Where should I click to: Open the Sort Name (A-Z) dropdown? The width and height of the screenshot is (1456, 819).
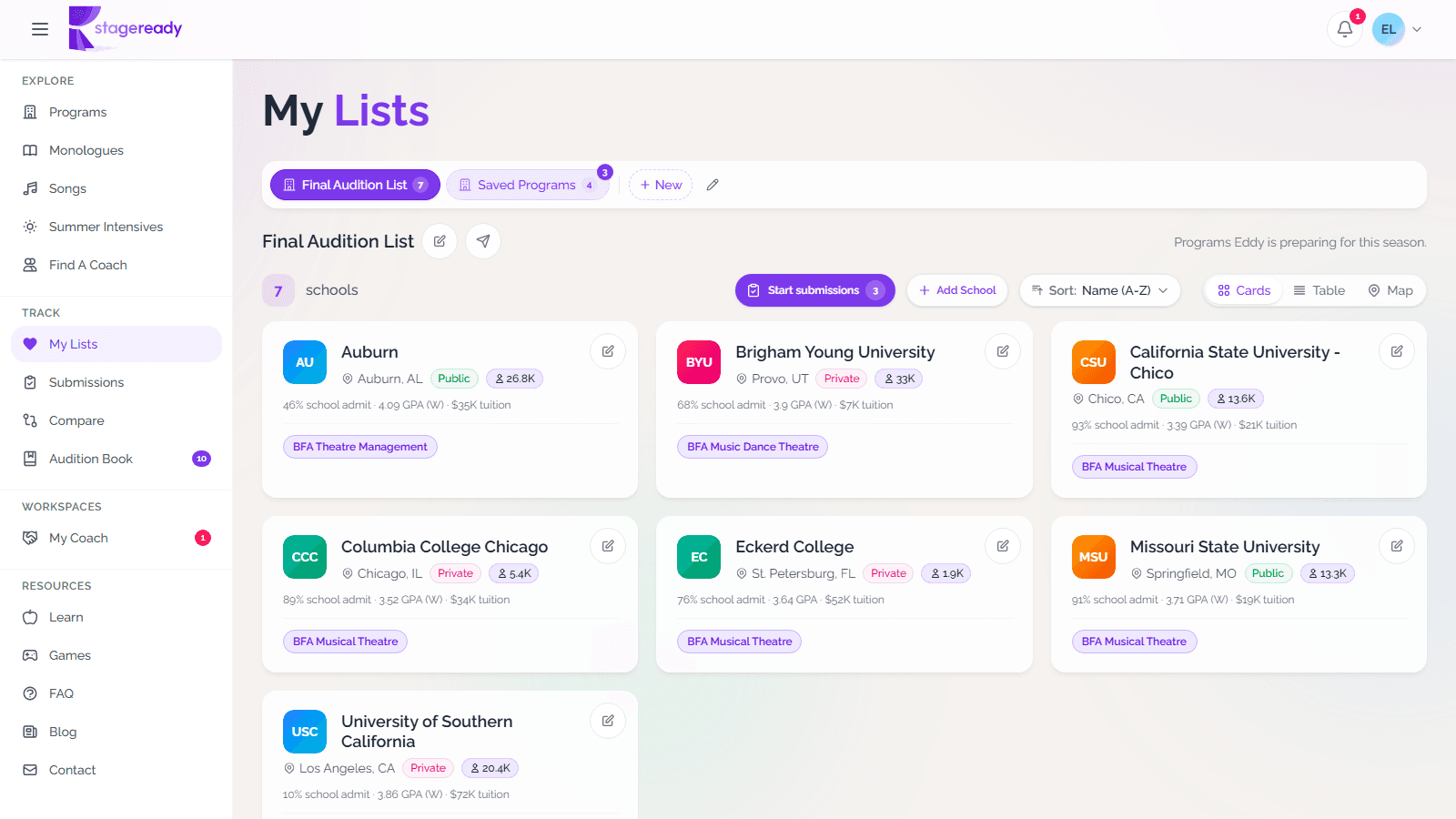tap(1100, 290)
